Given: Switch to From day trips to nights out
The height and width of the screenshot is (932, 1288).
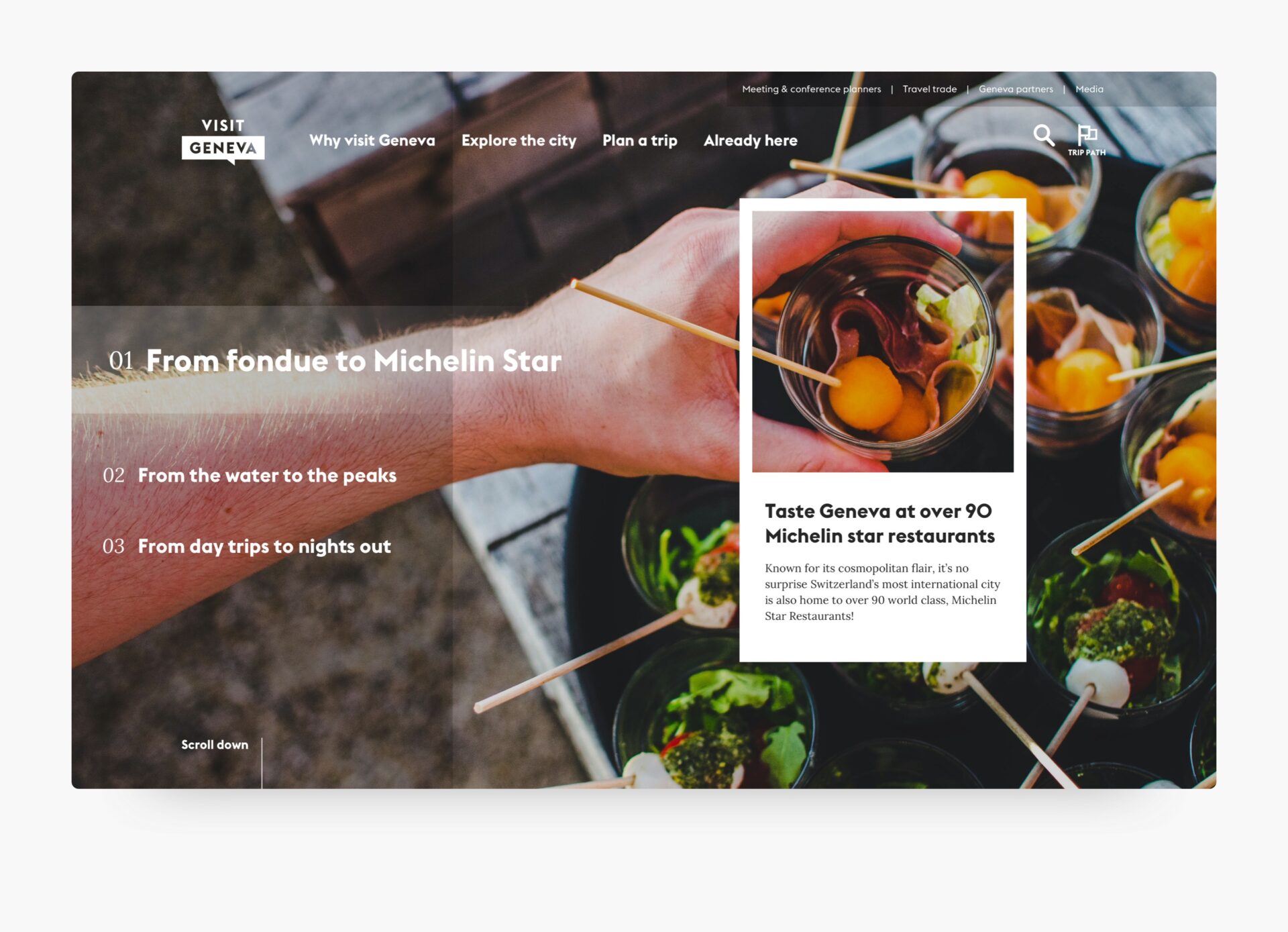Looking at the screenshot, I should point(264,547).
